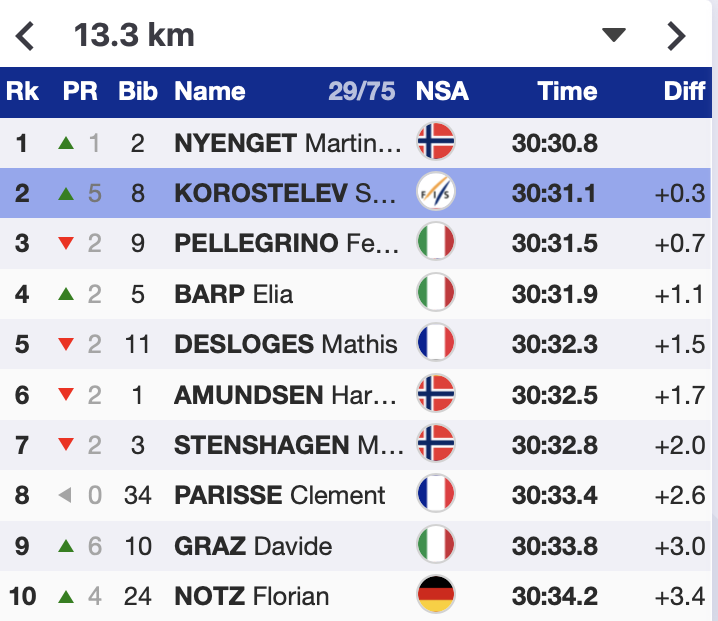The height and width of the screenshot is (621, 718).
Task: Open athlete GRAZ Davide
Action: 252,547
